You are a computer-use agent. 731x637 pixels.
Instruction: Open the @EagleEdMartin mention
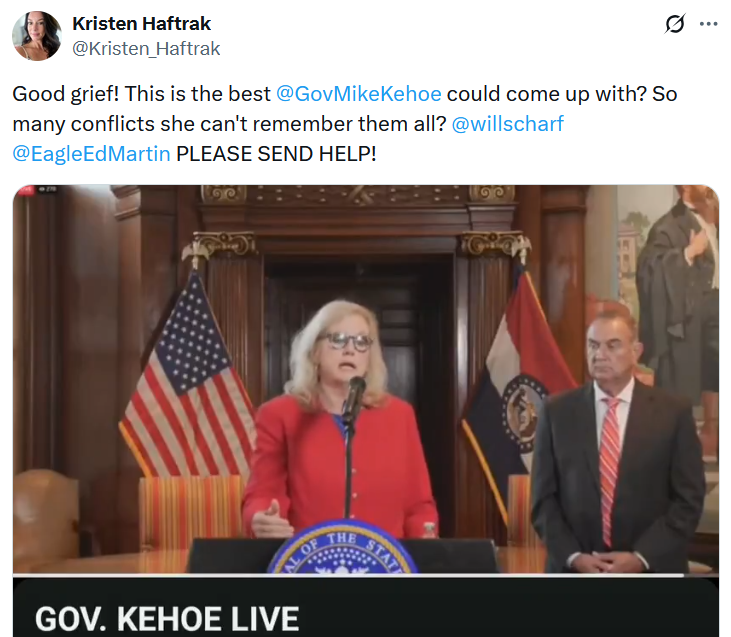[x=91, y=153]
